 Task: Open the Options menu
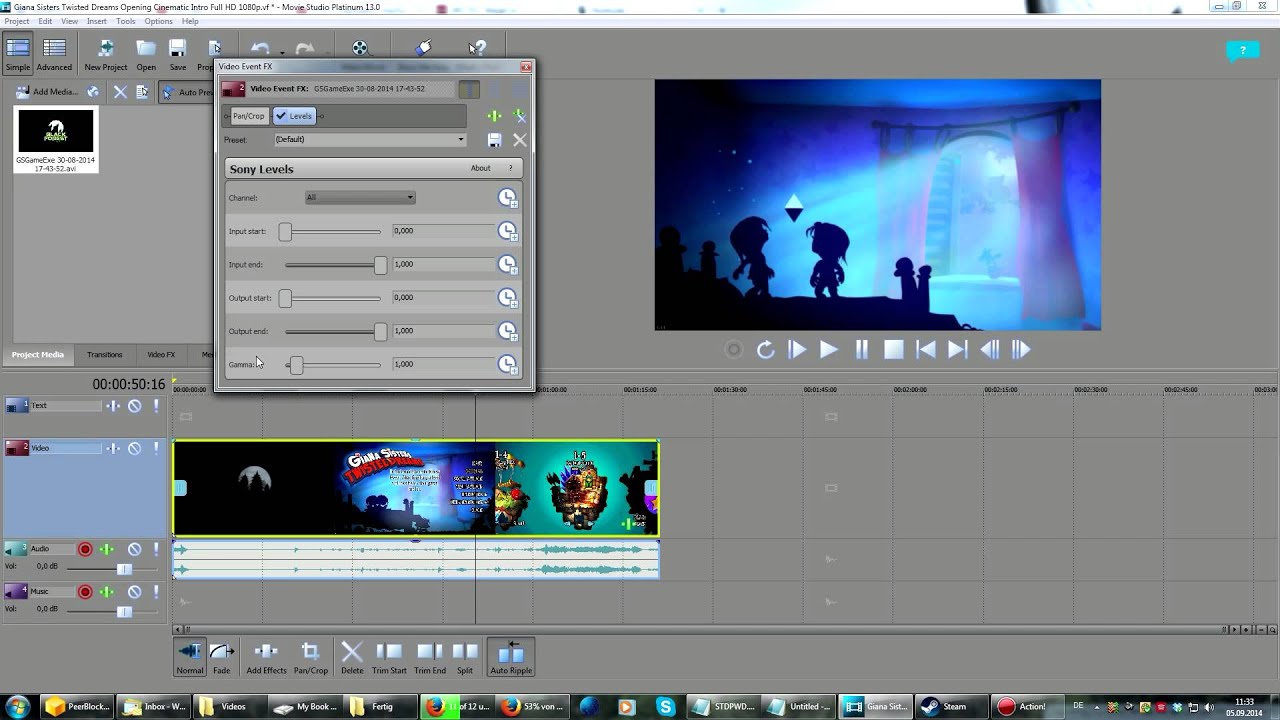[158, 21]
